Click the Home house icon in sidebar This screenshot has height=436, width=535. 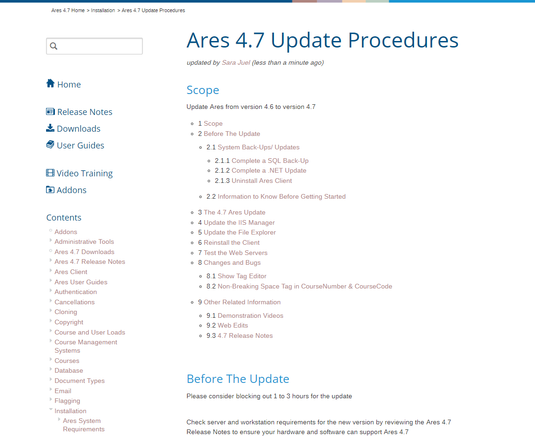[x=50, y=84]
